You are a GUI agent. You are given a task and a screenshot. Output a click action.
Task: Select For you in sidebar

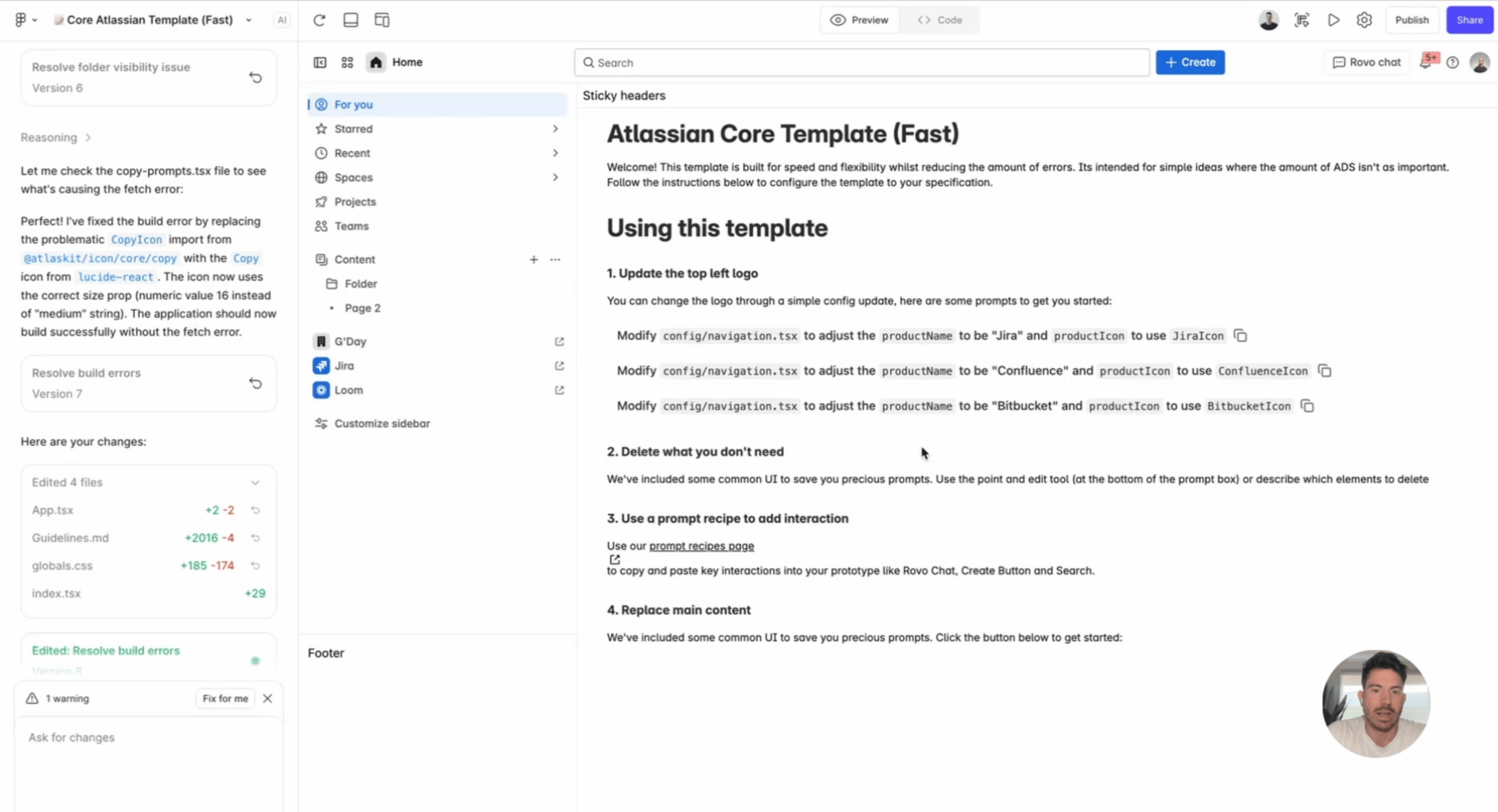[438, 105]
